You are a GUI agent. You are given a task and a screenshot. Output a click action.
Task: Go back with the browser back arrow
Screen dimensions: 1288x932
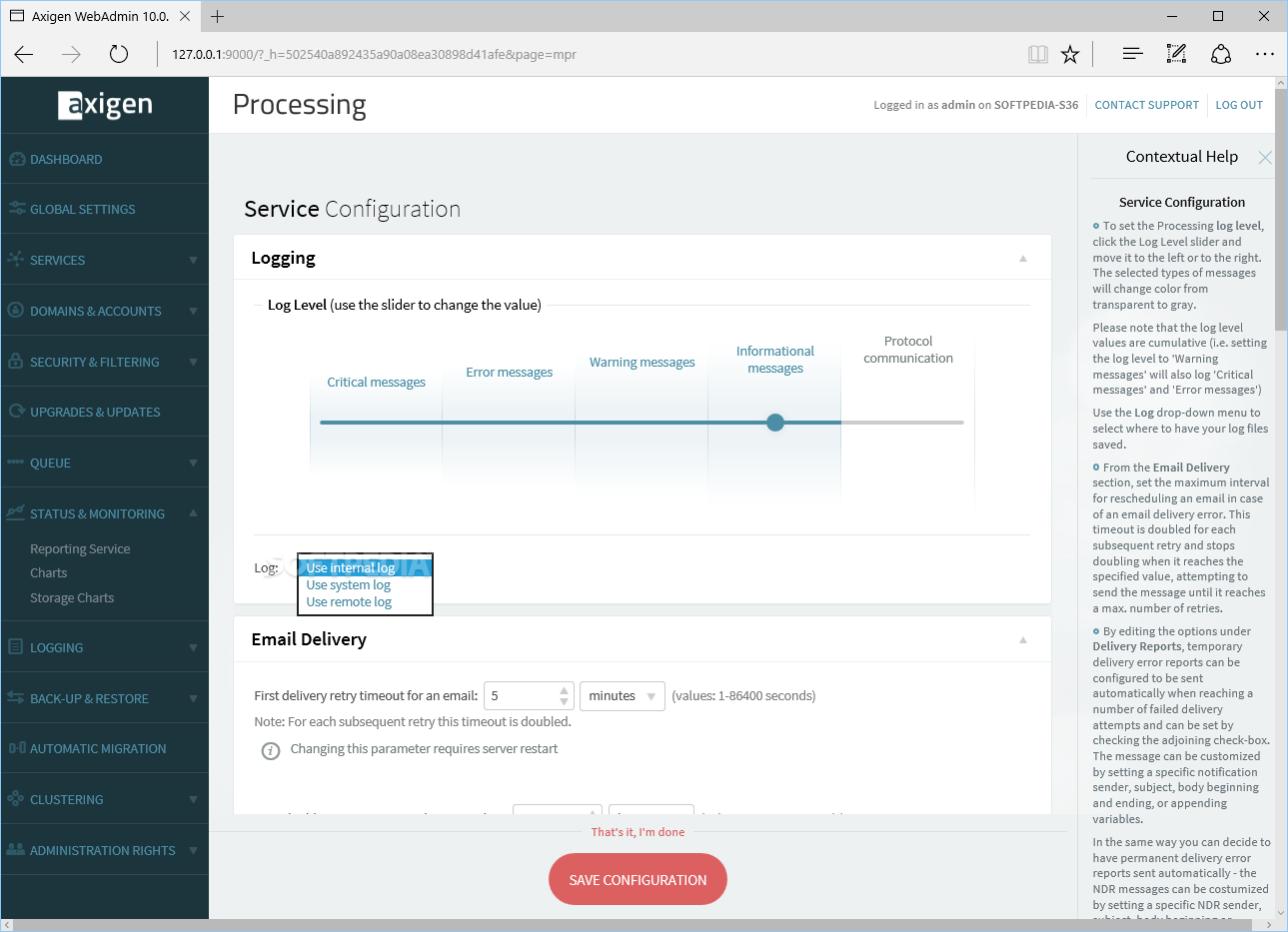tap(24, 54)
